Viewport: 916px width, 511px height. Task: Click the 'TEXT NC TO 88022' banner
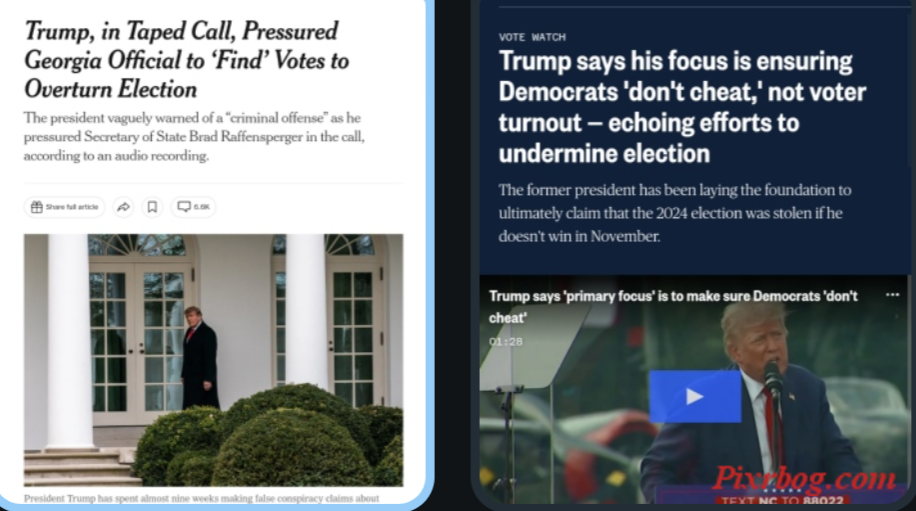click(782, 500)
